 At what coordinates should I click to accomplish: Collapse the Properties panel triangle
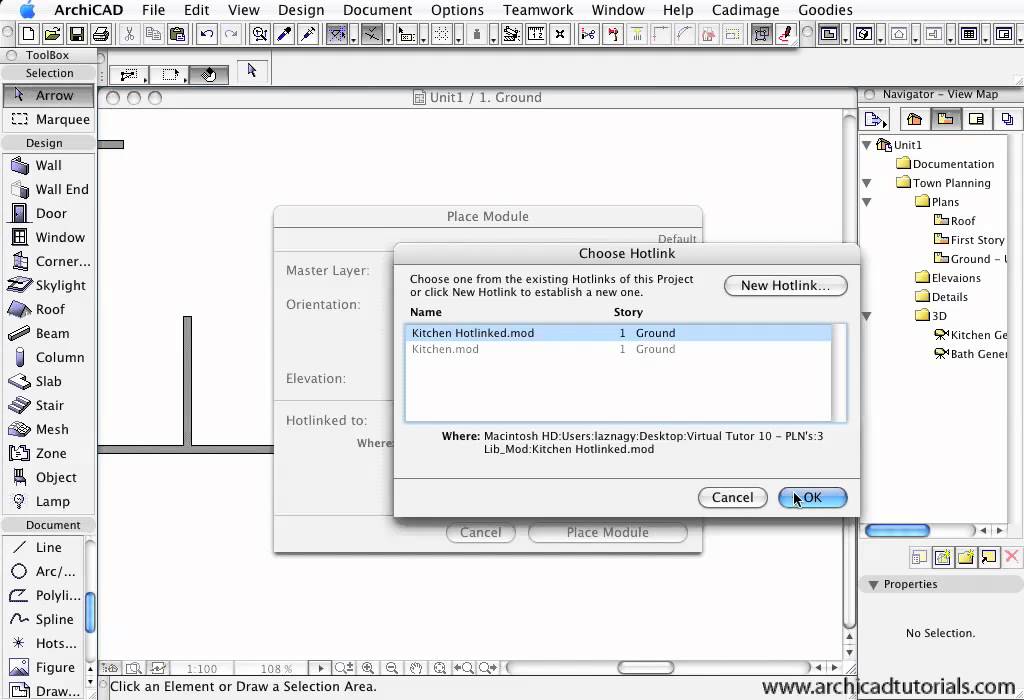click(x=873, y=584)
